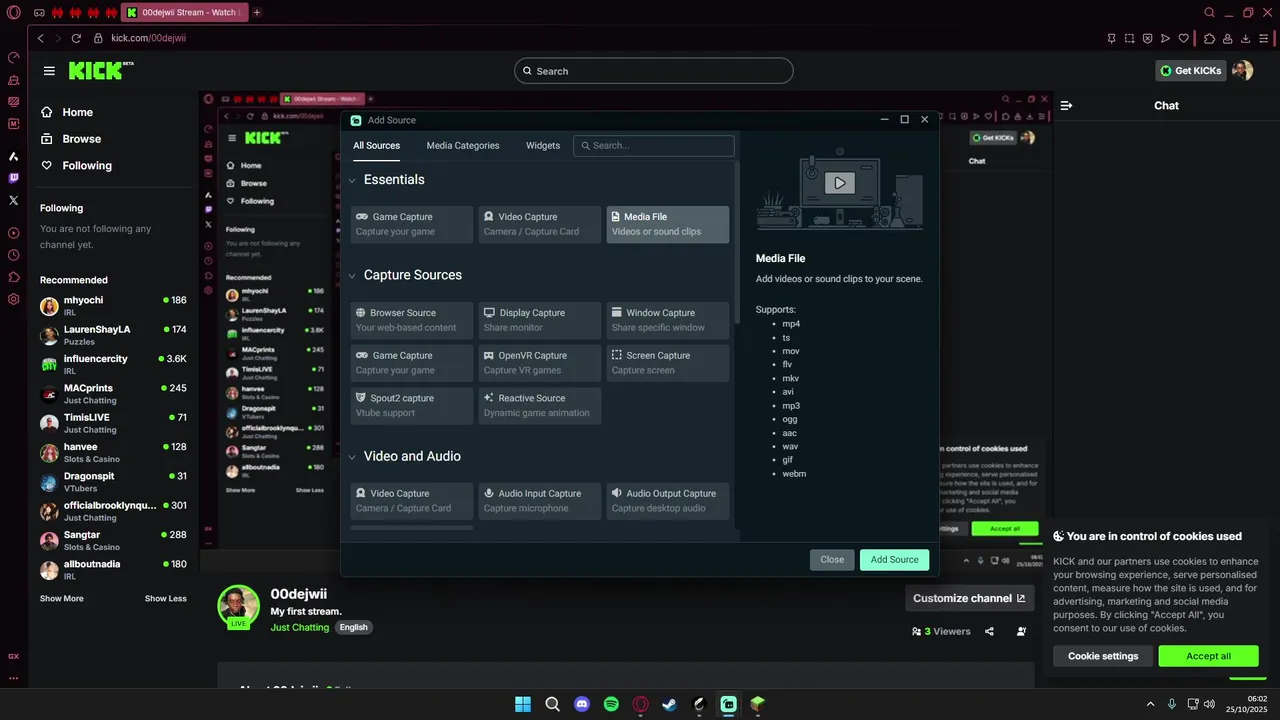Image resolution: width=1280 pixels, height=720 pixels.
Task: Open Player icon in Opera sidebar
Action: (14, 233)
